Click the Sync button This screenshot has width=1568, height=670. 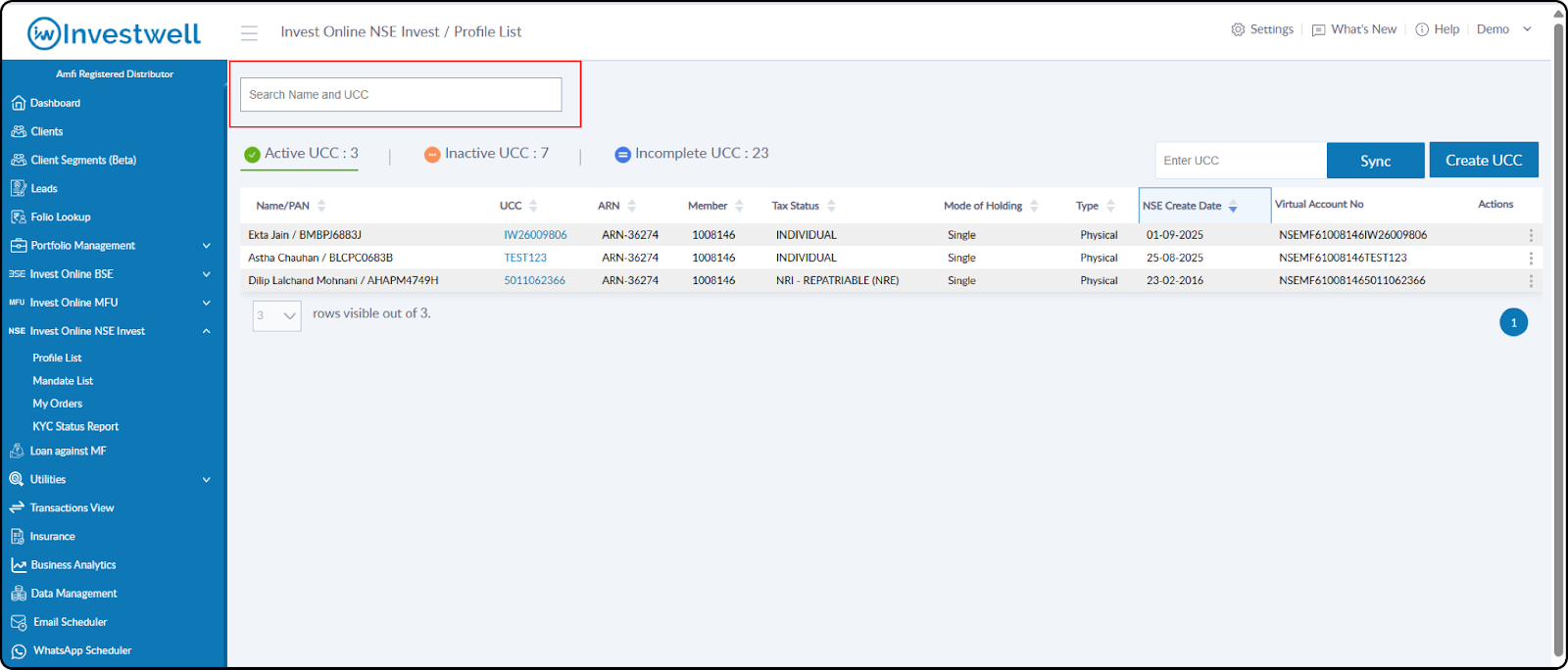pos(1376,161)
